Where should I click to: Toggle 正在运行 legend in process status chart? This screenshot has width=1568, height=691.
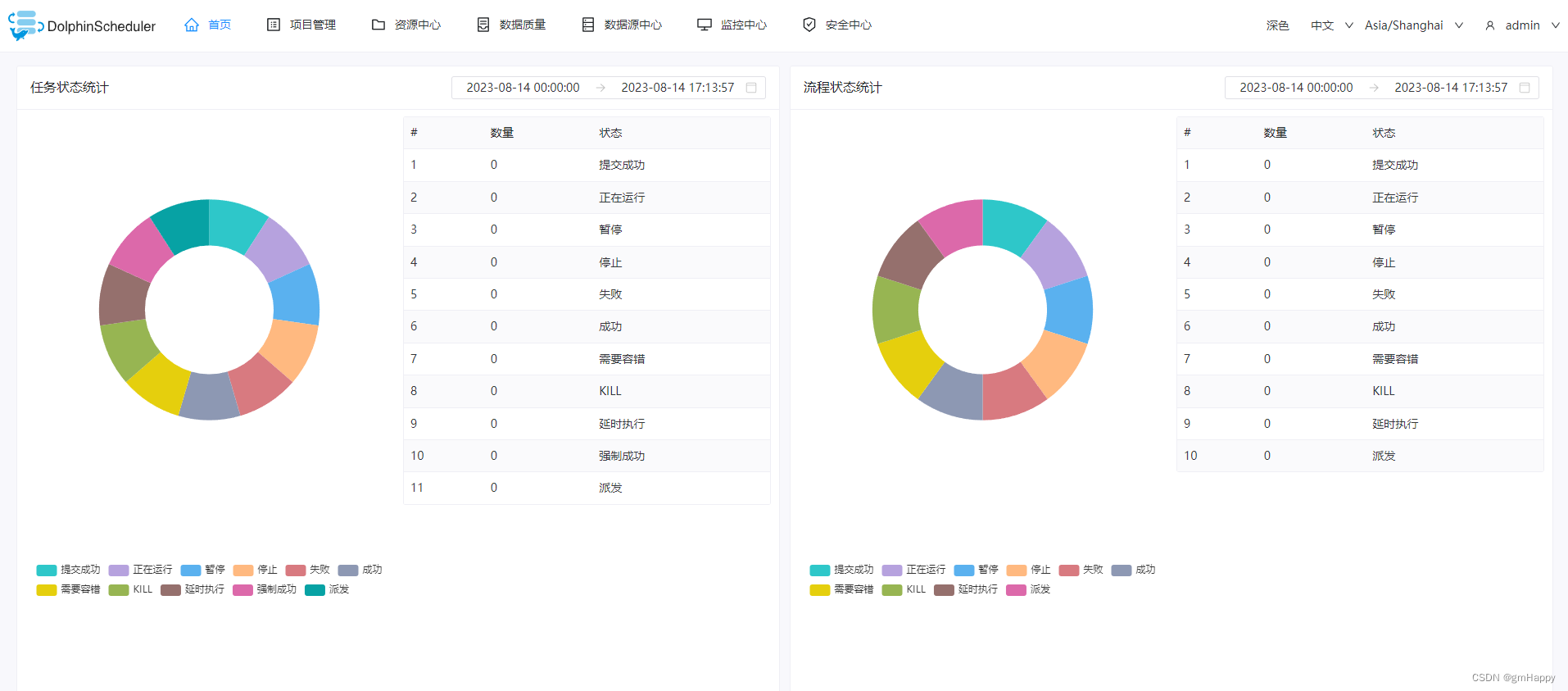click(x=913, y=570)
